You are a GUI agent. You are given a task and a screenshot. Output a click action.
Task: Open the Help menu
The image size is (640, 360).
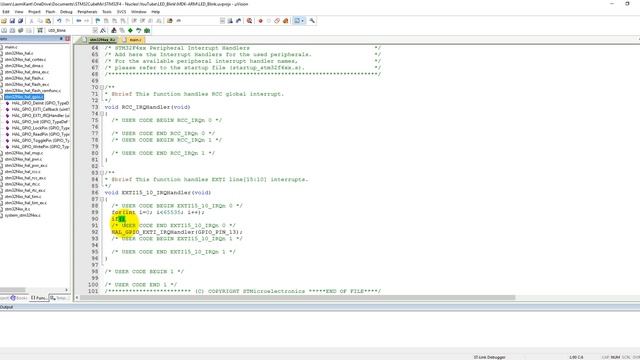pos(156,12)
